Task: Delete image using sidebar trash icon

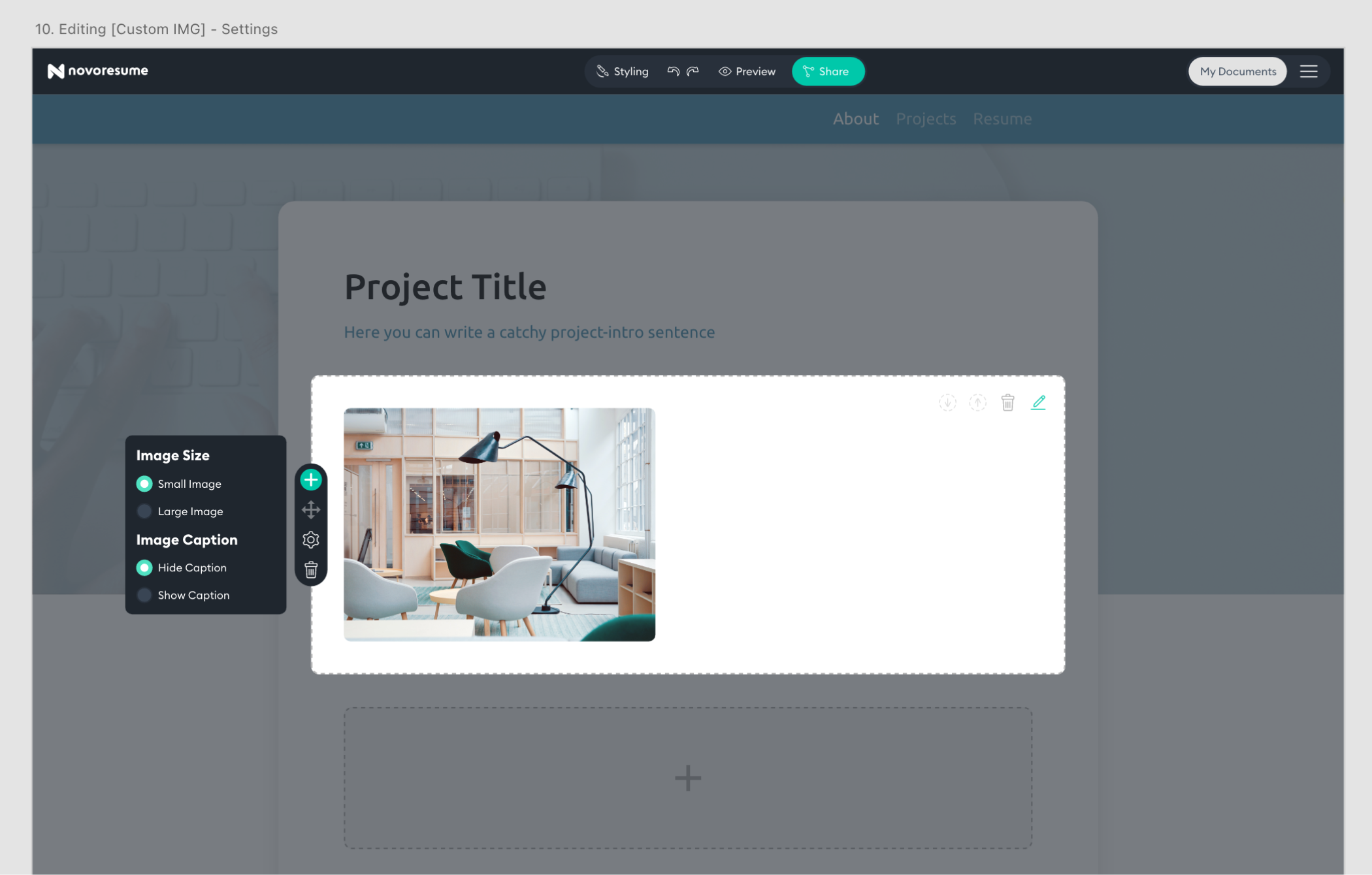Action: [311, 569]
